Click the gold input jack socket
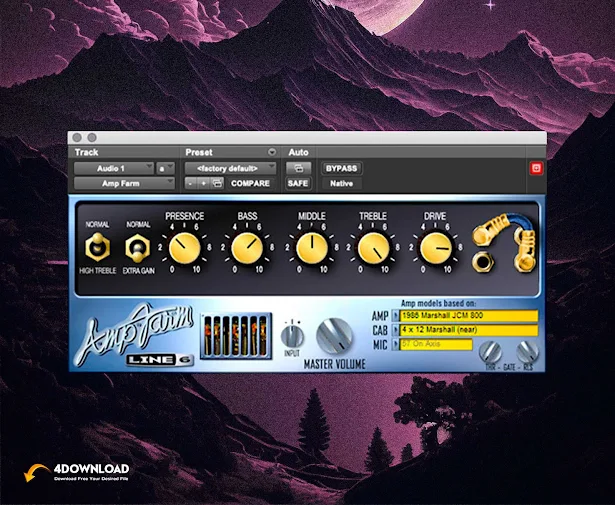This screenshot has height=505, width=615. [483, 262]
